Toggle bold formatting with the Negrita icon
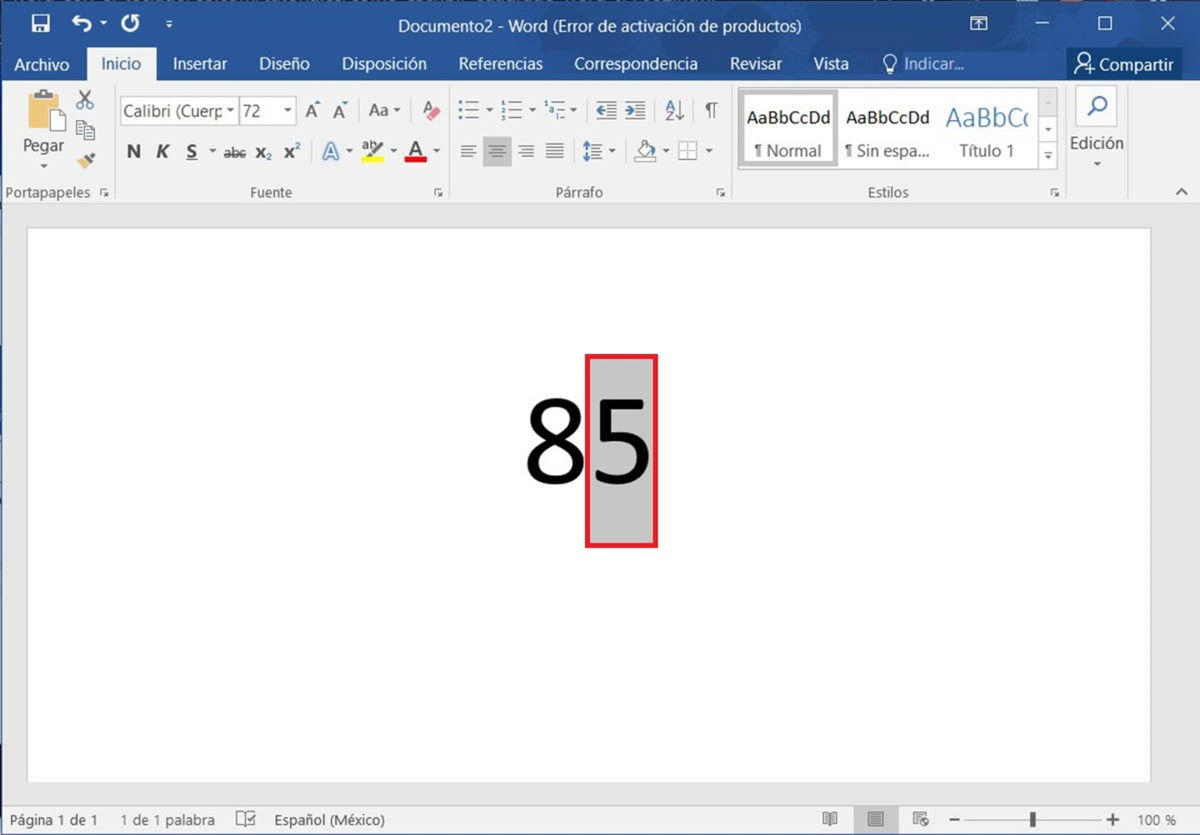This screenshot has width=1200, height=835. 135,151
